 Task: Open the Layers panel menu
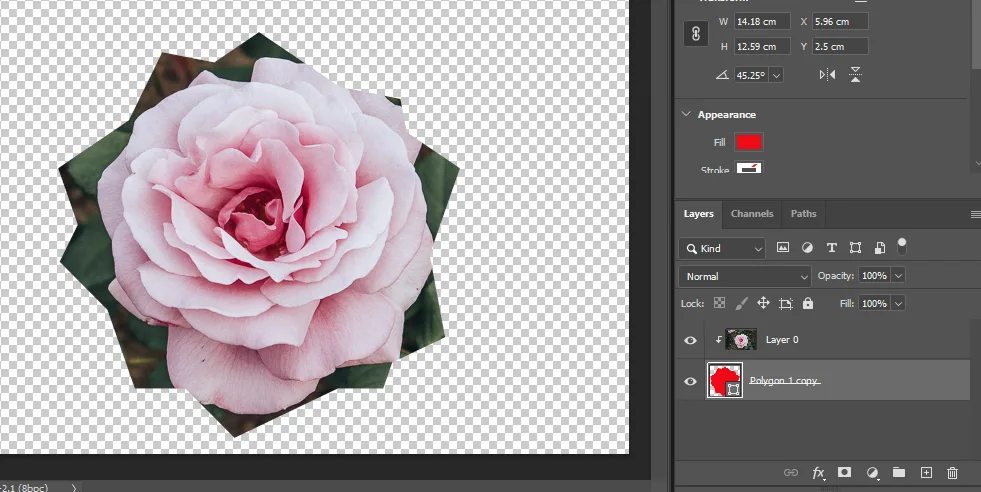975,215
